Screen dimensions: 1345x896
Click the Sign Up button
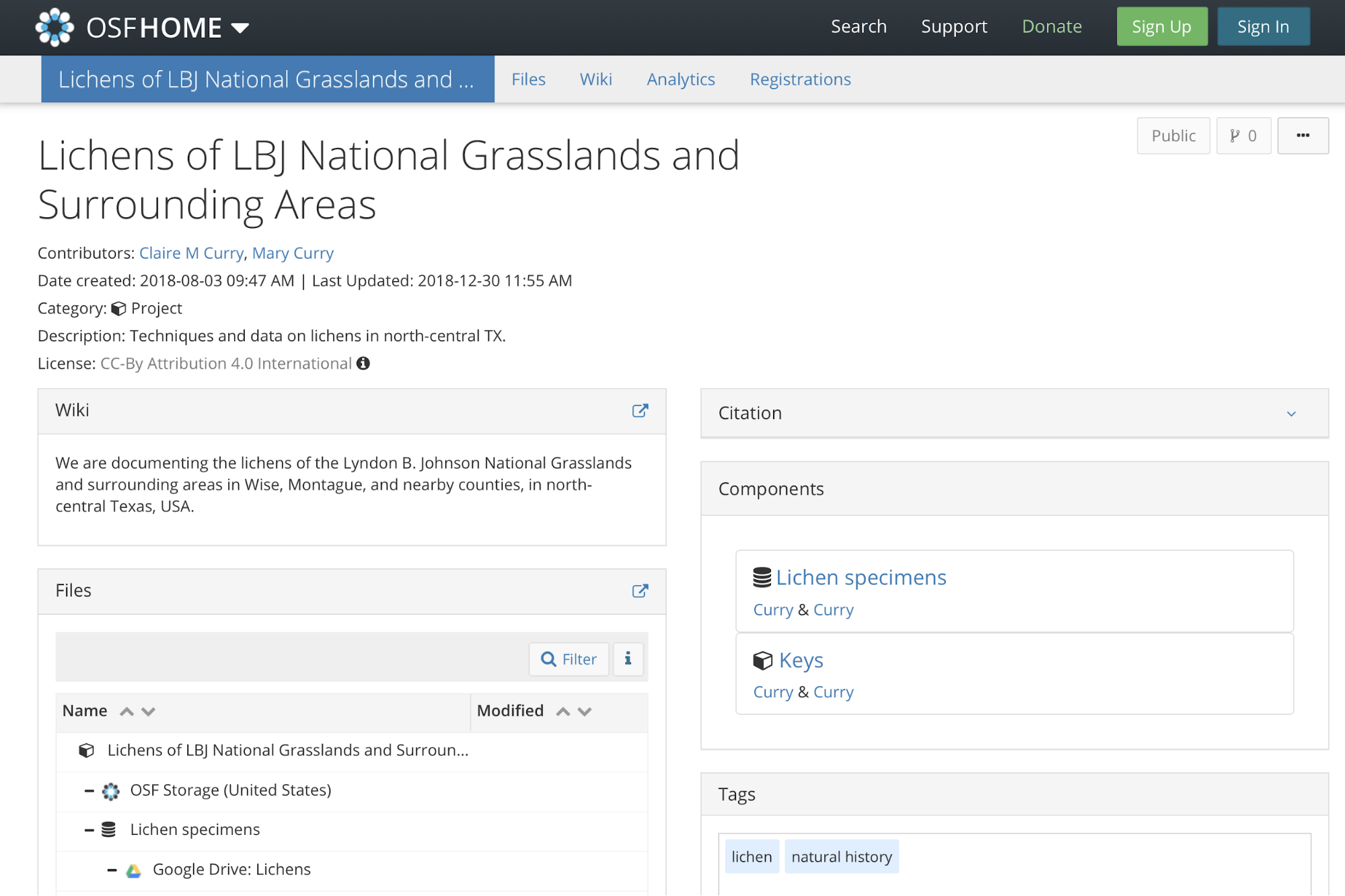(1161, 27)
